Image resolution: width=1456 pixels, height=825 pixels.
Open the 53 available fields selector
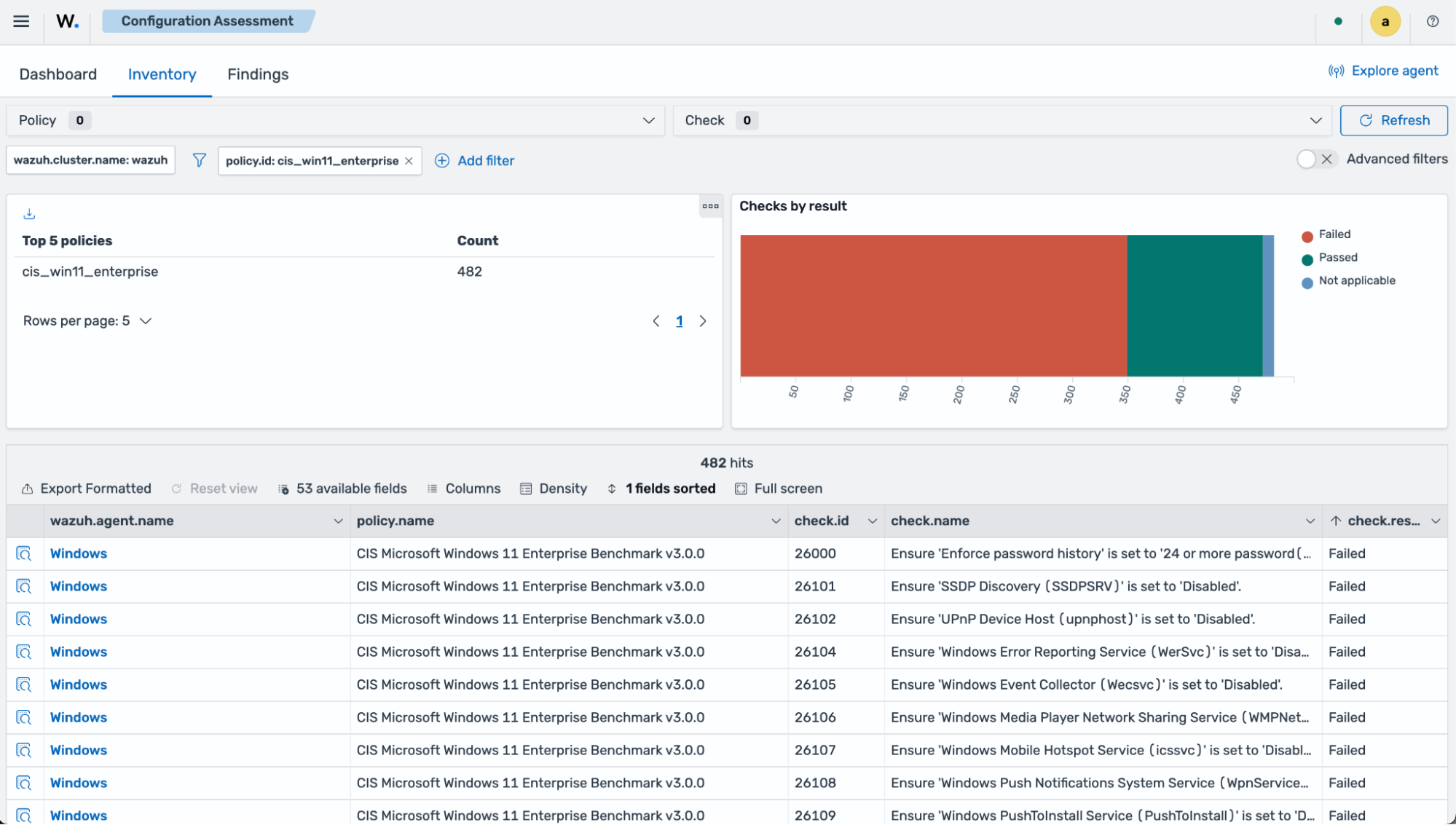(342, 489)
